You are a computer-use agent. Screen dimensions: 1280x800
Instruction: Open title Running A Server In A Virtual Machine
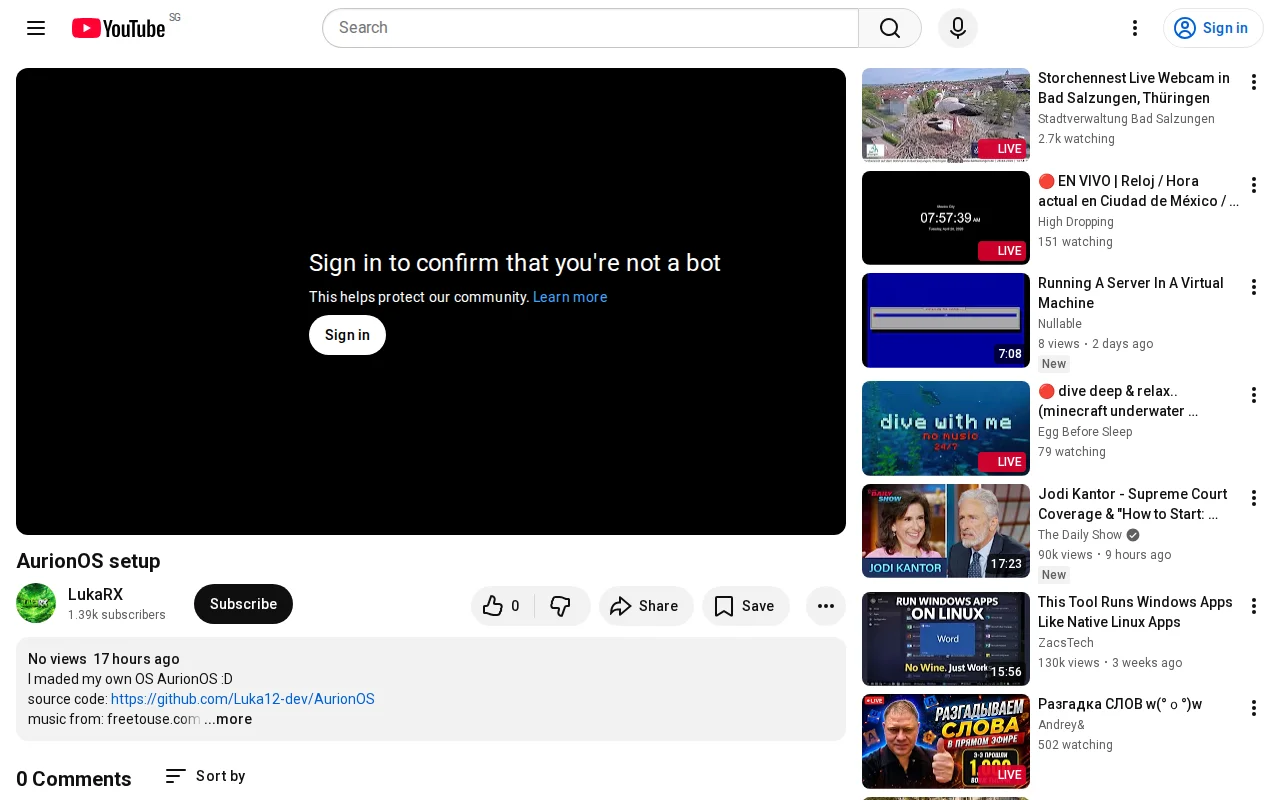pos(1131,293)
